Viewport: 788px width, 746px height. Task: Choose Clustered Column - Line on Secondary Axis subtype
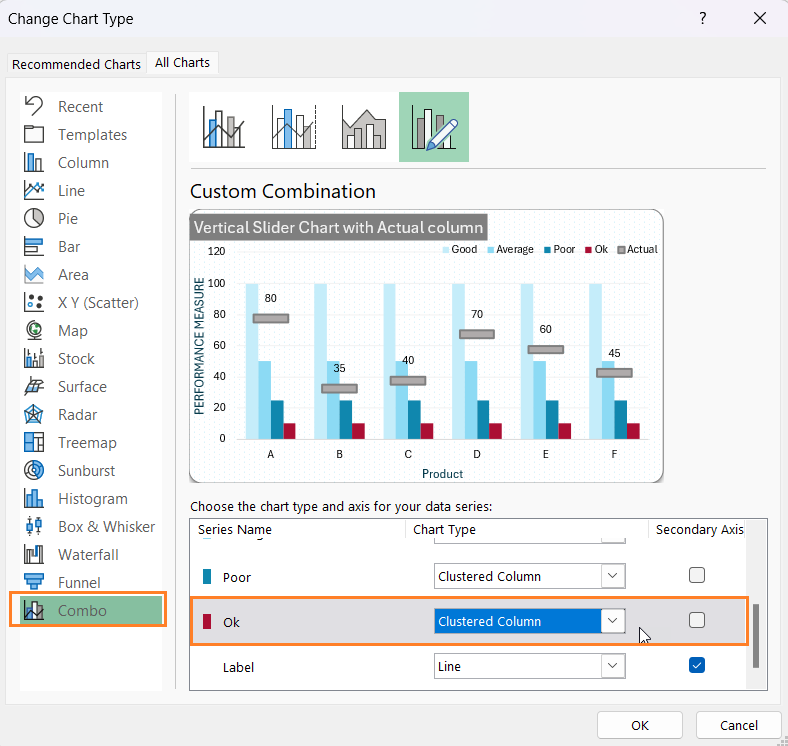click(294, 127)
